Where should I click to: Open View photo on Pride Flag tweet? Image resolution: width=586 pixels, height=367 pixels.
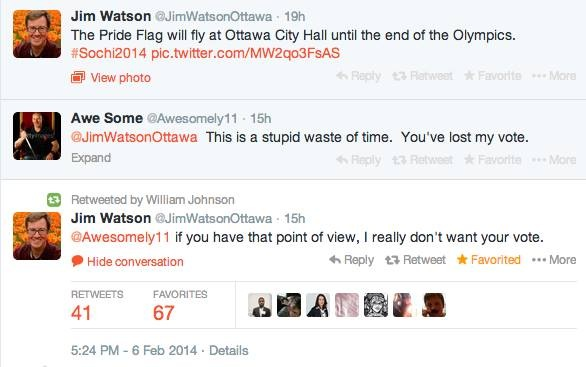click(111, 78)
